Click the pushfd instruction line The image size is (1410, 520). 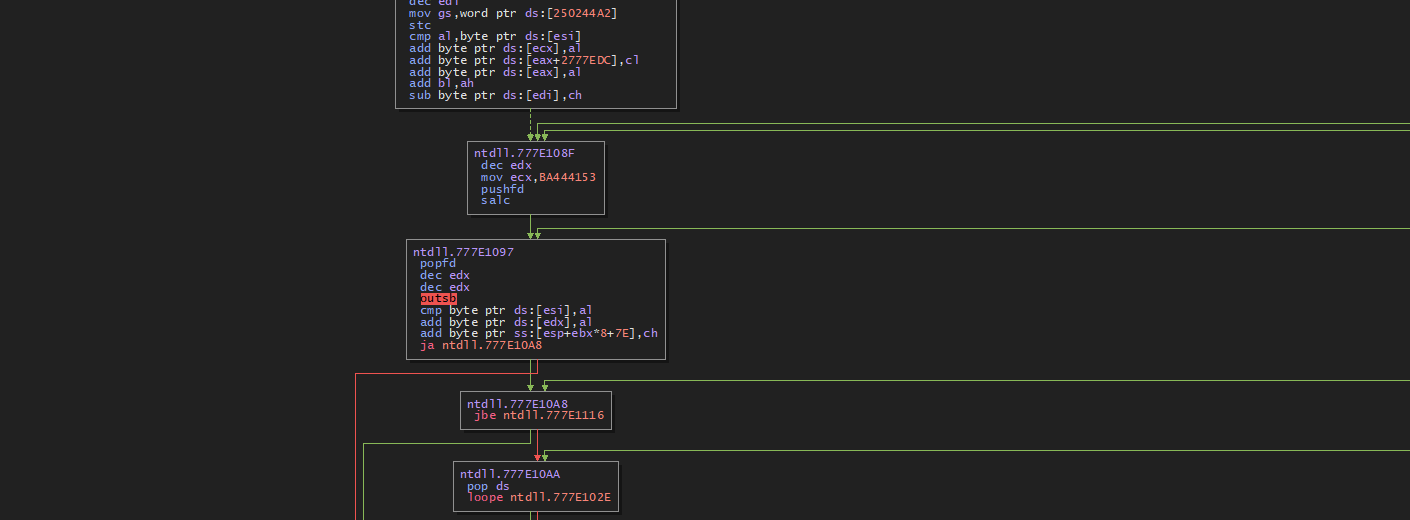click(x=502, y=189)
